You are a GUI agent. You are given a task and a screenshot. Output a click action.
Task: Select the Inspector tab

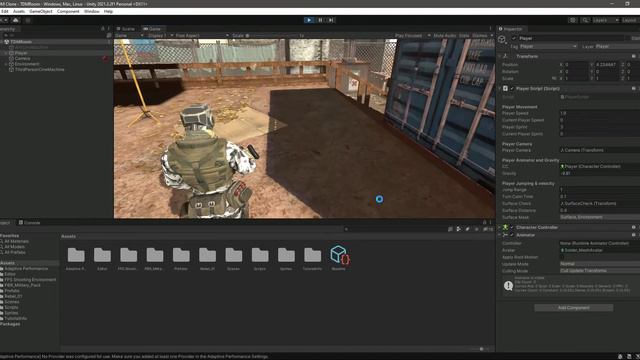[x=511, y=29]
